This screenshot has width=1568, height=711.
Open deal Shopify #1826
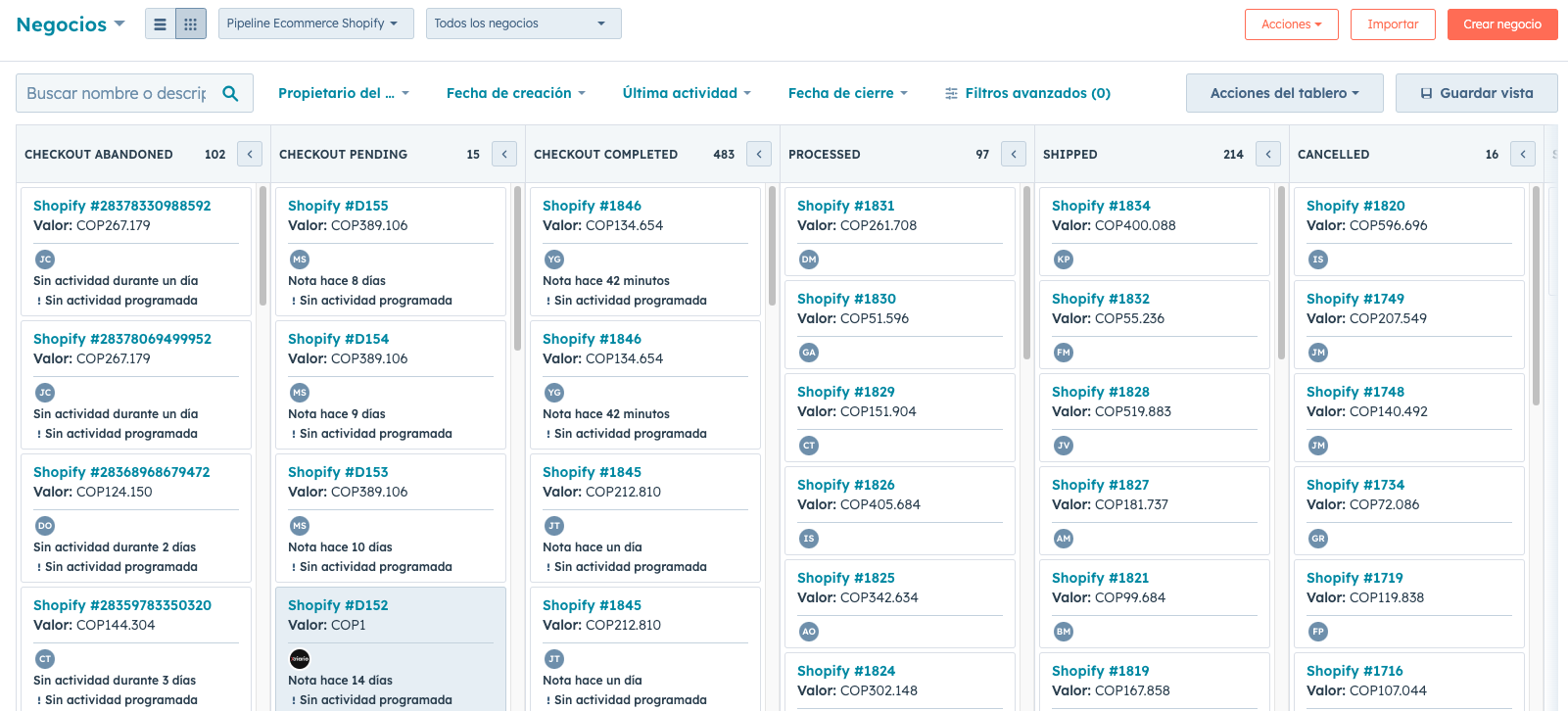[846, 485]
